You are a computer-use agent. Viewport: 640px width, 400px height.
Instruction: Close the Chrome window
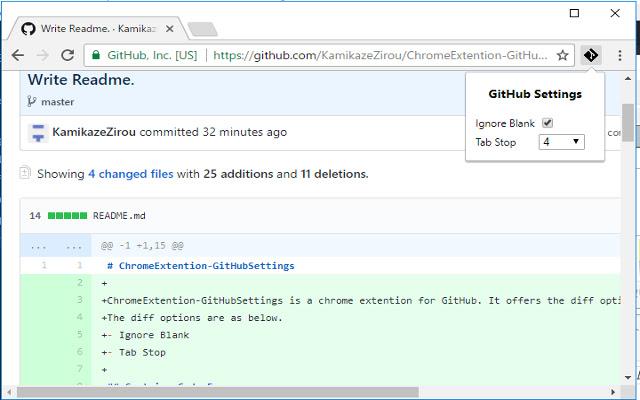tap(615, 13)
